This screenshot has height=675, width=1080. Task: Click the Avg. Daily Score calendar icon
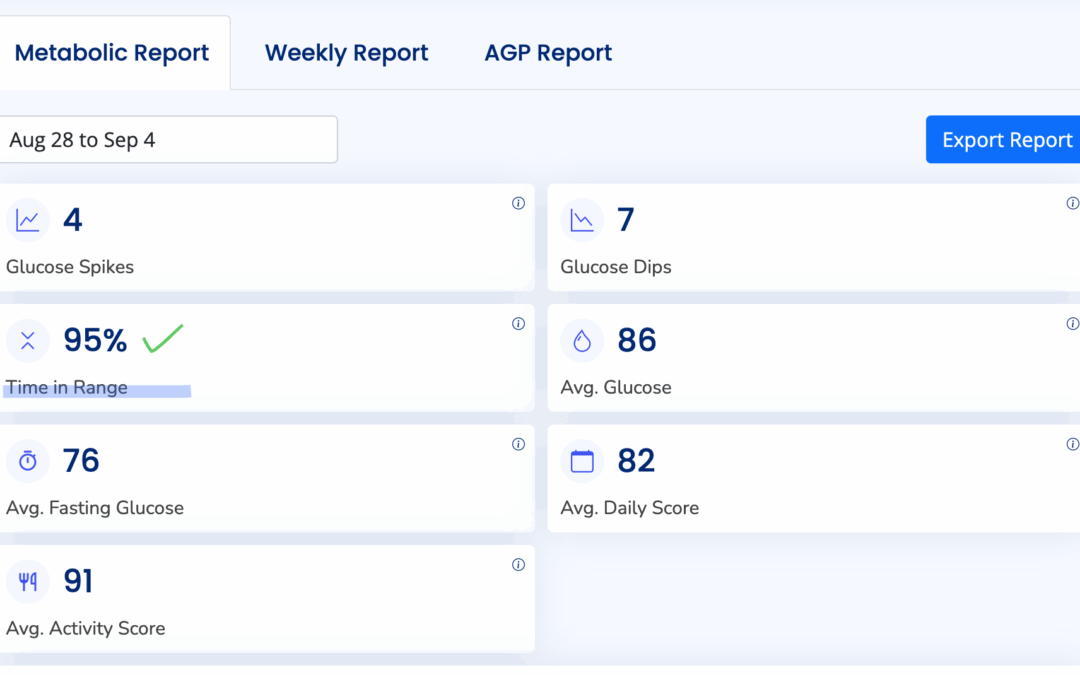click(x=582, y=461)
